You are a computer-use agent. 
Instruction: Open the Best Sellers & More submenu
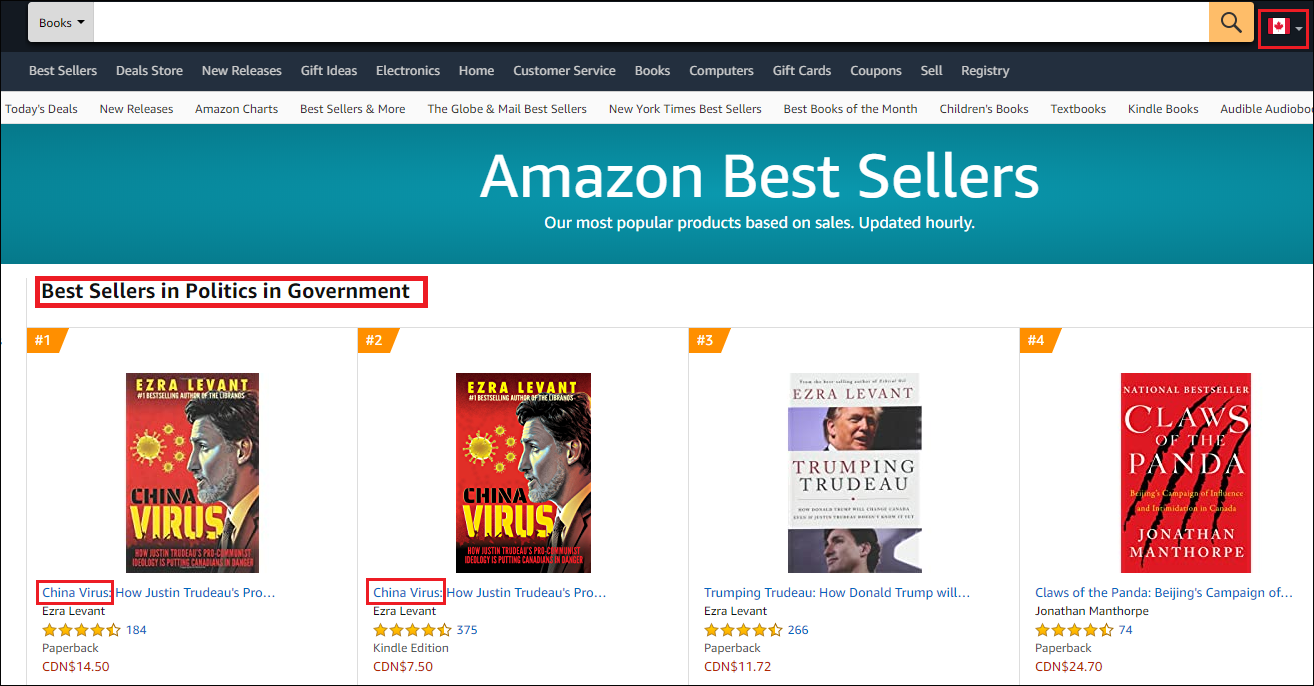(352, 109)
